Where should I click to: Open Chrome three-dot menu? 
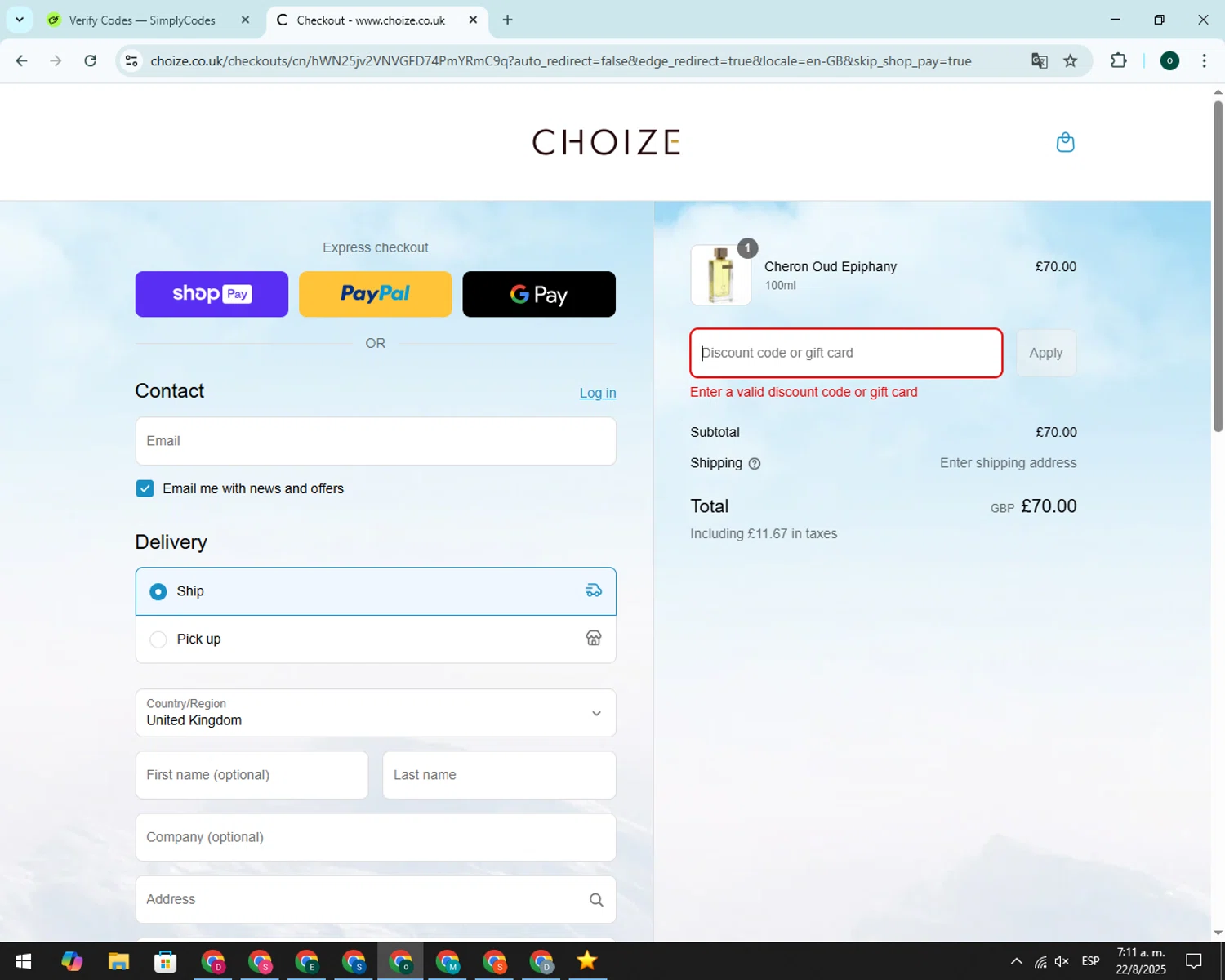(x=1204, y=60)
